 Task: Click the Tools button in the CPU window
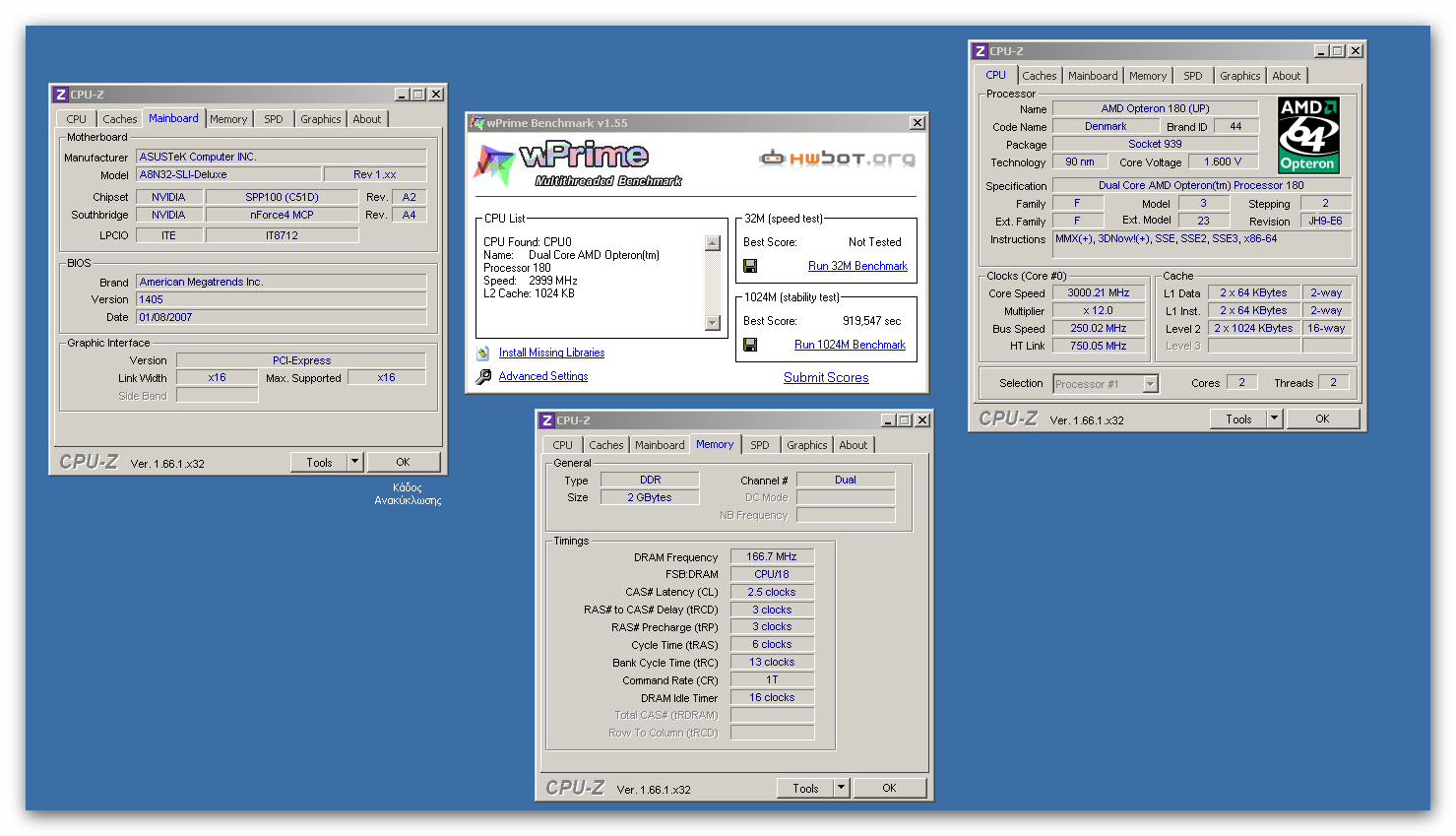1238,418
